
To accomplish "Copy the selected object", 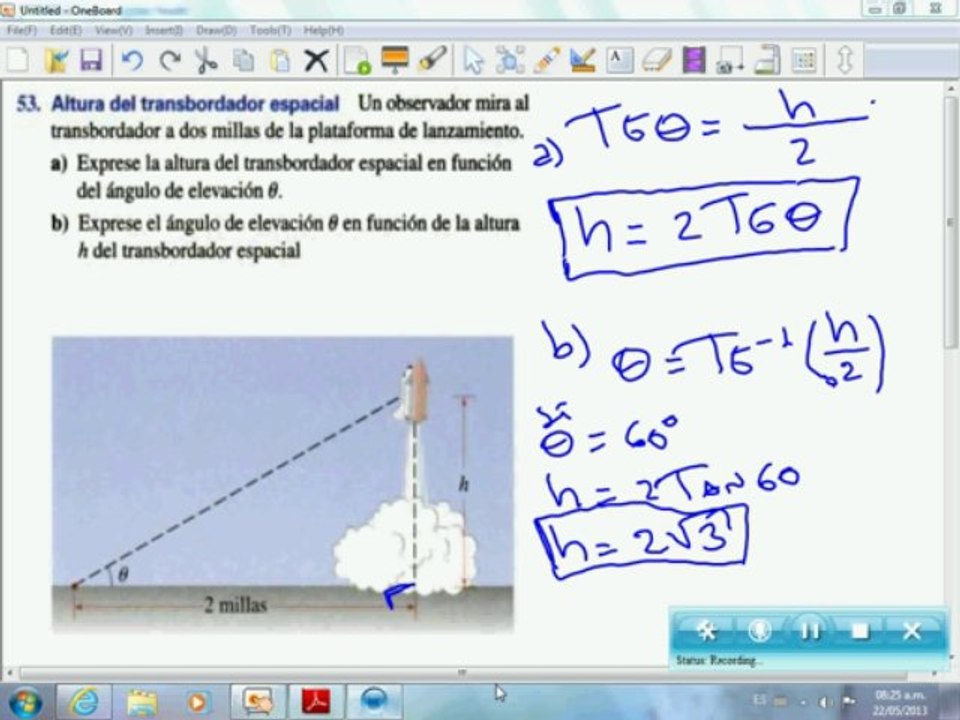I will (244, 61).
